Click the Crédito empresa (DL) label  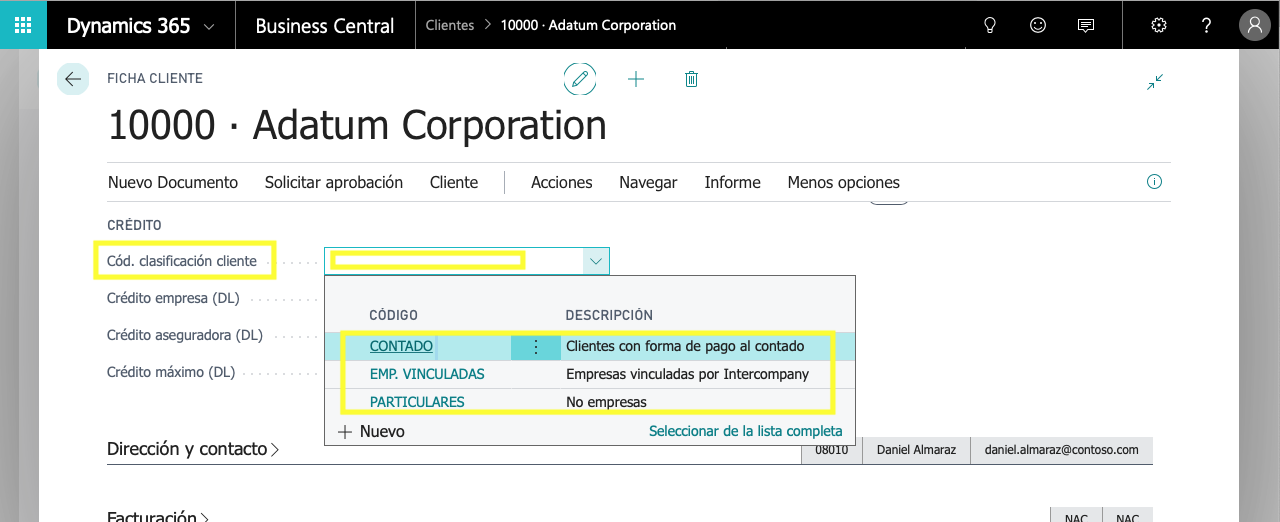point(173,298)
